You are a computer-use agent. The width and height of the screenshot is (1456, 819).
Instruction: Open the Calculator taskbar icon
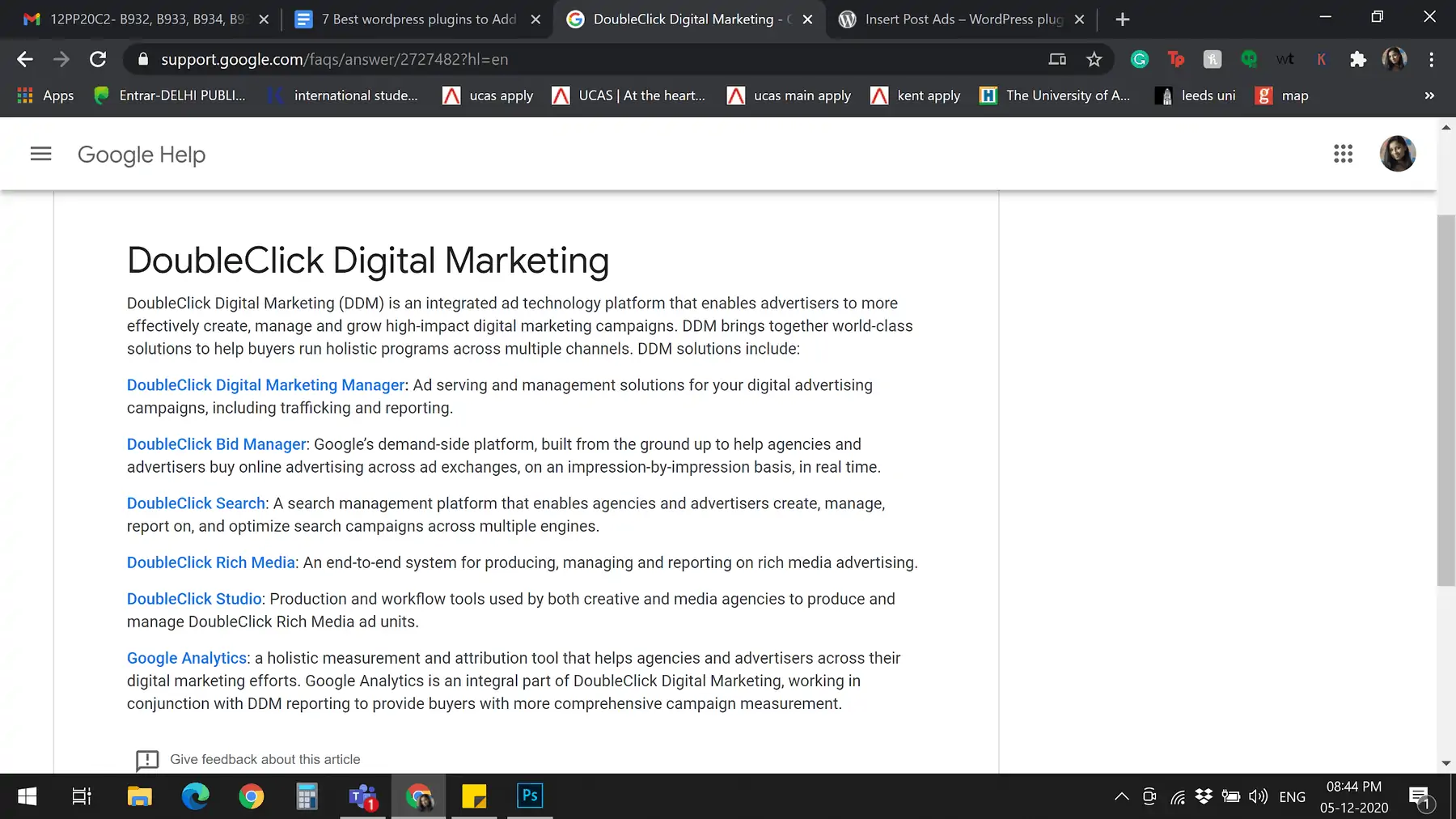pos(307,796)
